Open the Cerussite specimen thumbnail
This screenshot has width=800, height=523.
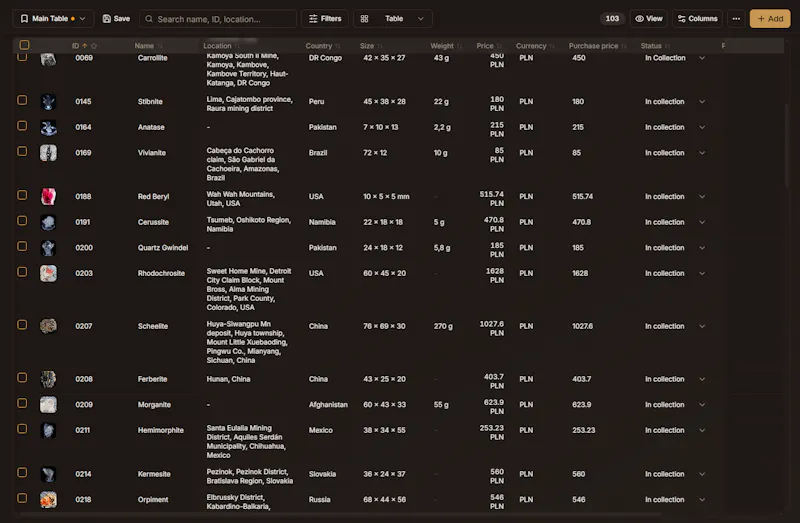point(48,222)
